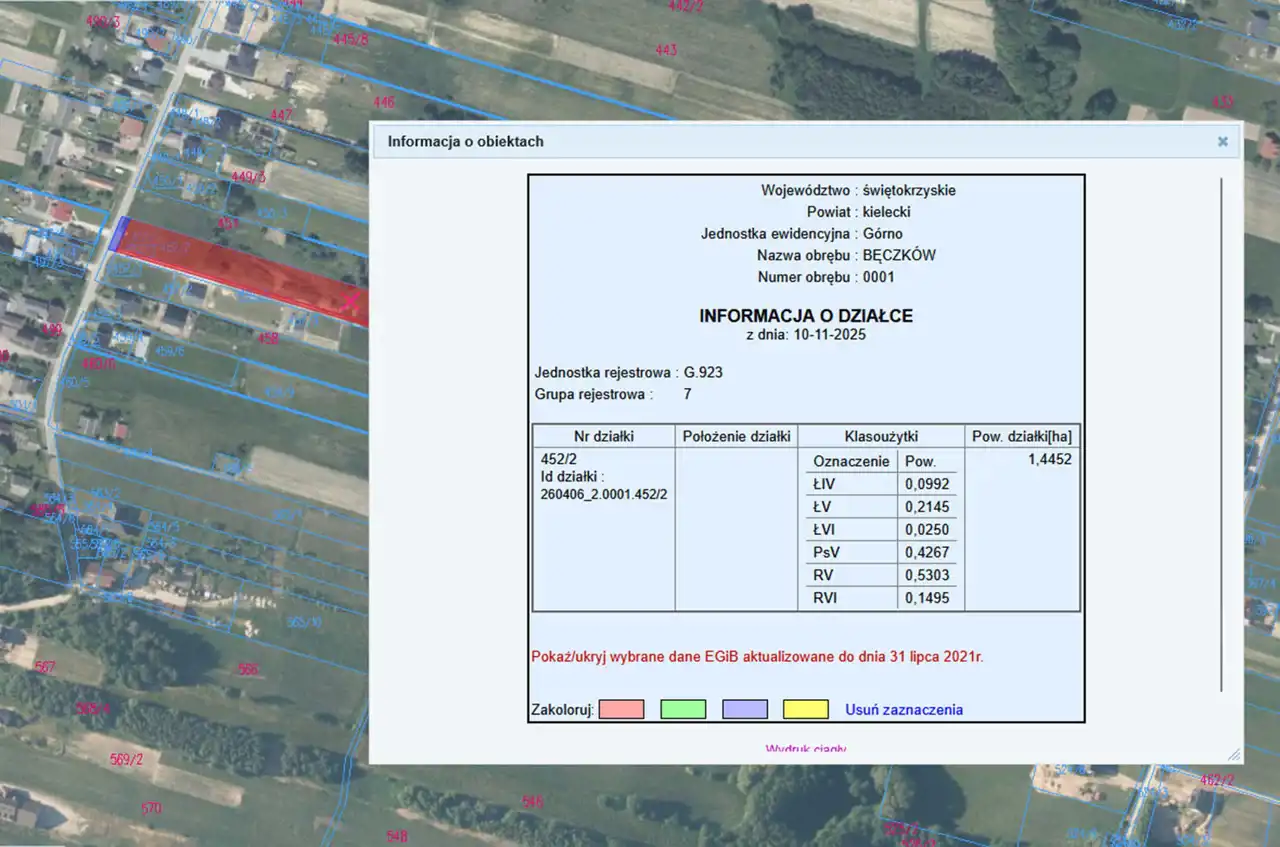Viewport: 1280px width, 847px height.
Task: Click parcel 569/2 label on the map
Action: [127, 759]
